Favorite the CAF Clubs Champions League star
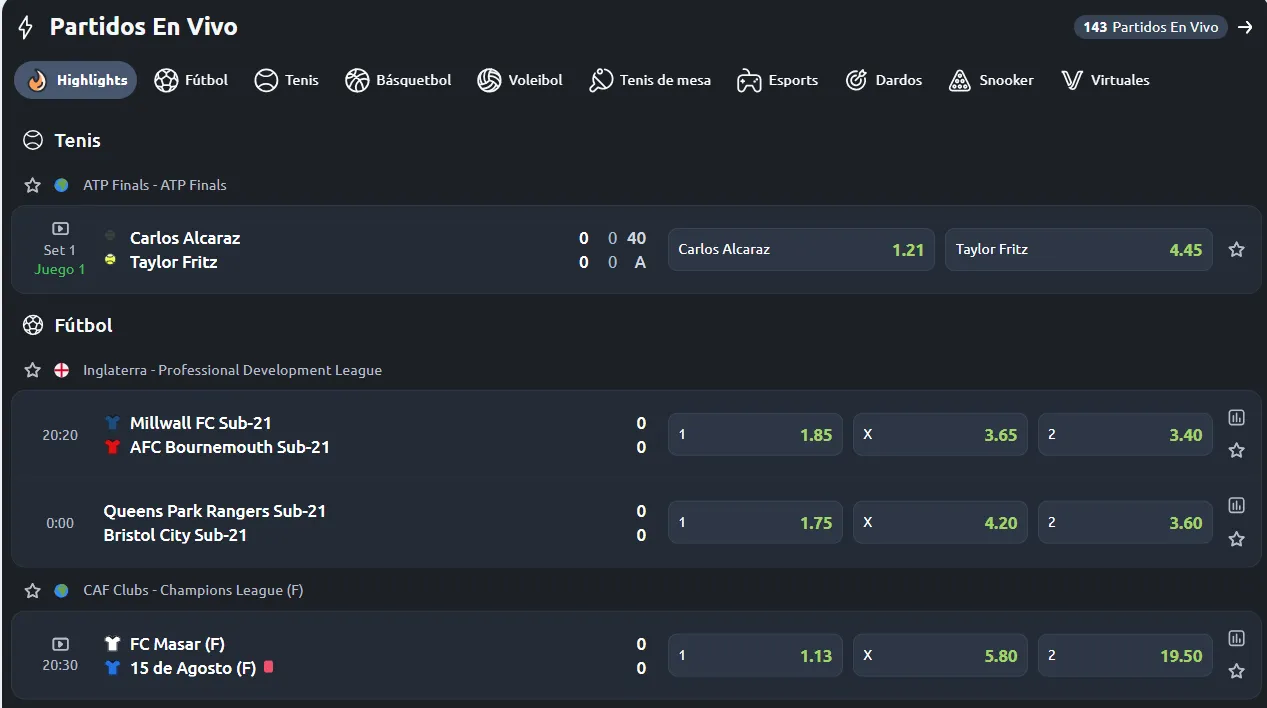This screenshot has width=1267, height=708. tap(33, 591)
